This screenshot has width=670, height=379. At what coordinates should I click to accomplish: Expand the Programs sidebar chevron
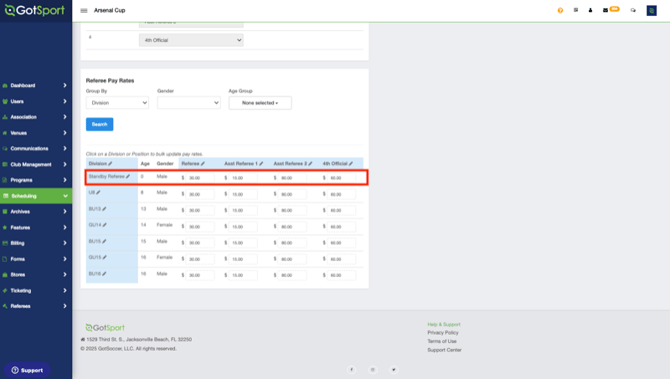pos(65,180)
